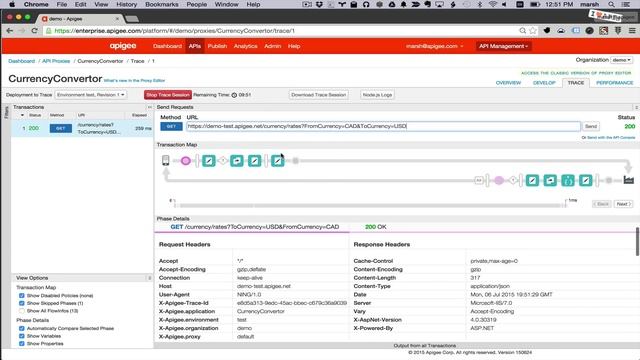Click the gray square request-sent marker in top flow
Screen dimensions: 640x360
pyautogui.click(x=296, y=161)
